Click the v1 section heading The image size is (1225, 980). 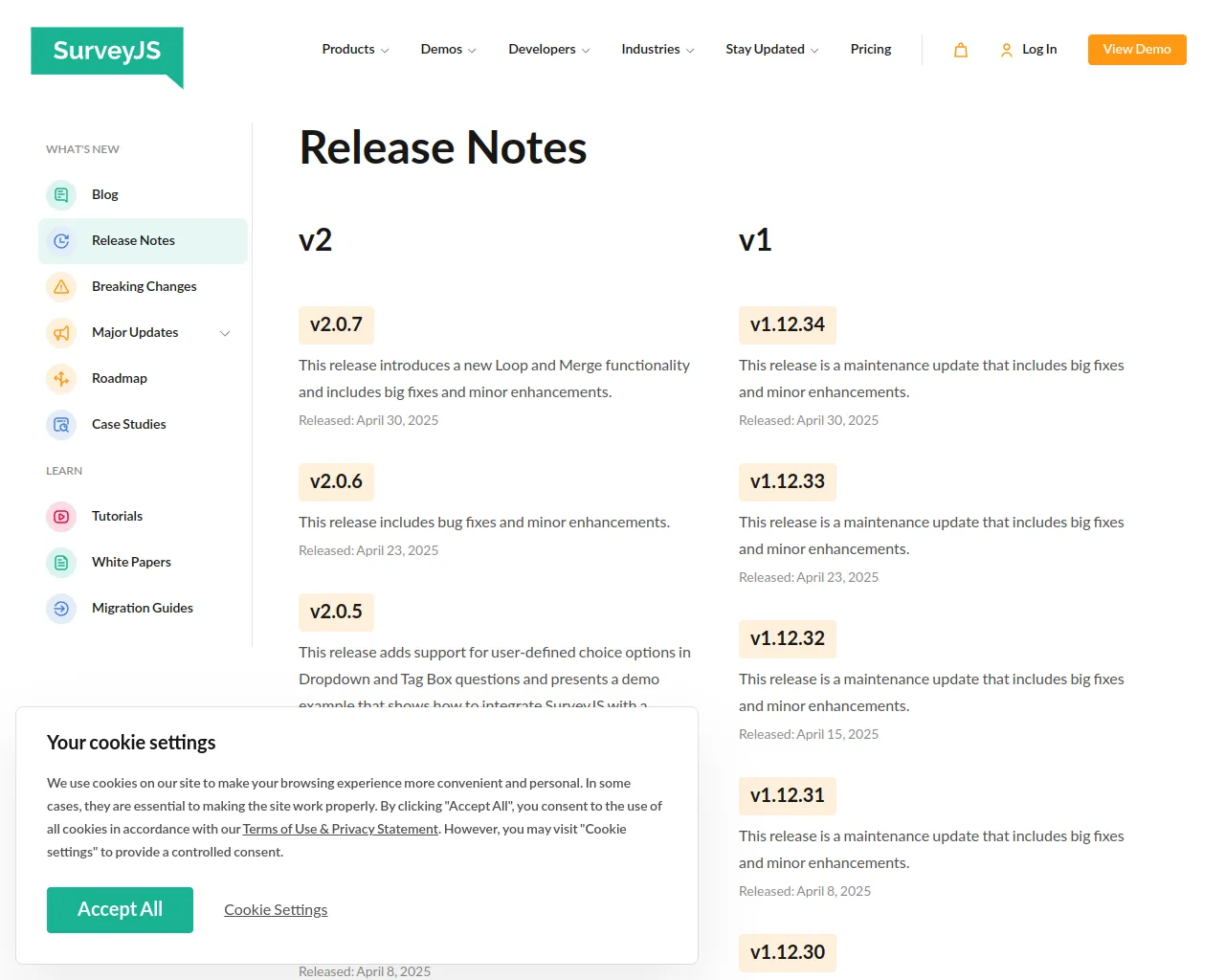pos(755,239)
